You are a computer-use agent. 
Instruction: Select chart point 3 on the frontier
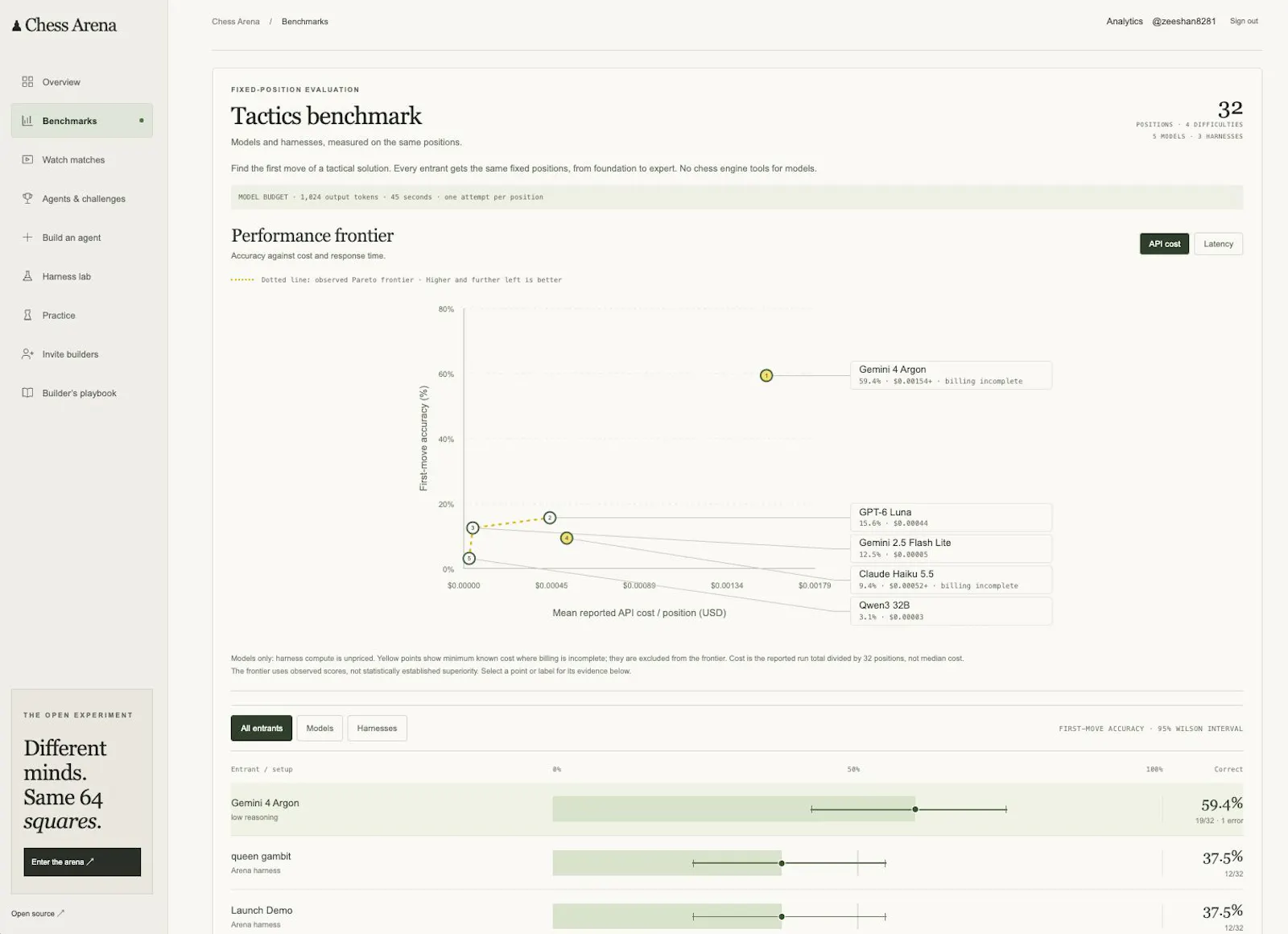point(473,528)
